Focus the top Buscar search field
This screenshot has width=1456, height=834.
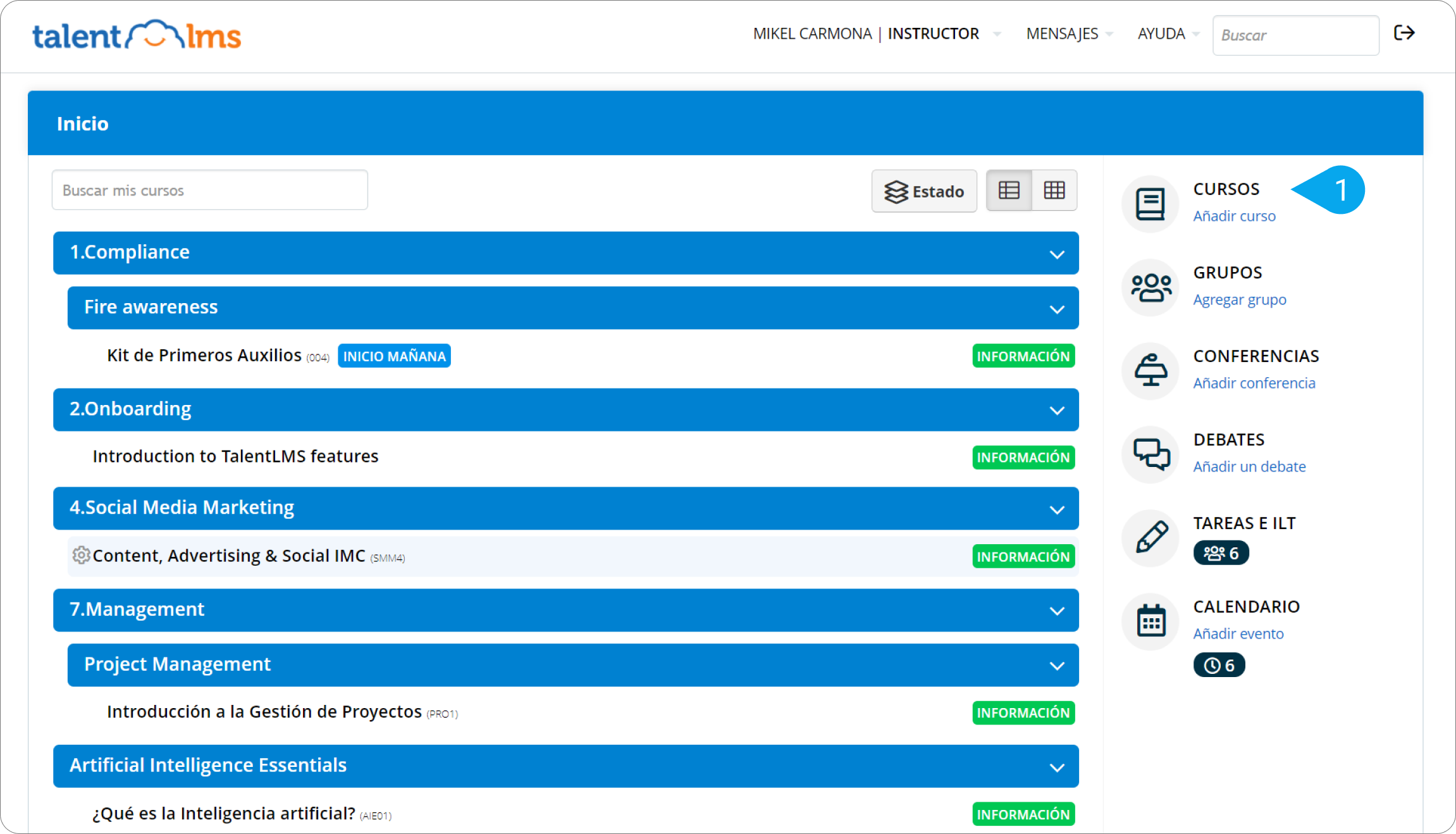coord(1295,35)
